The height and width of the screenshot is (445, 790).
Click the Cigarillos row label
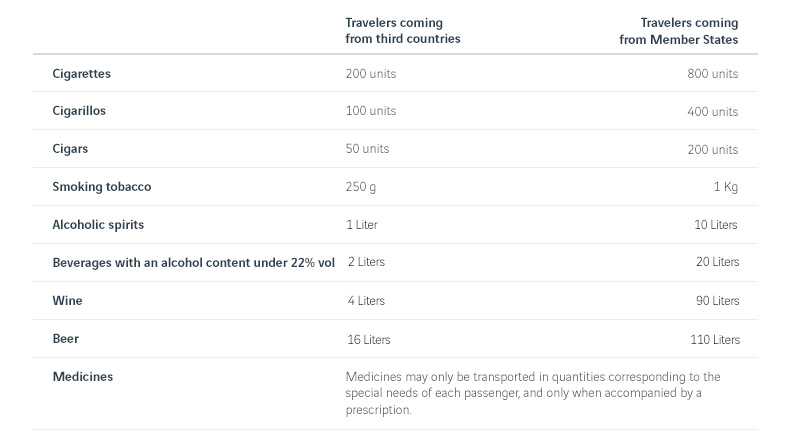[x=79, y=111]
